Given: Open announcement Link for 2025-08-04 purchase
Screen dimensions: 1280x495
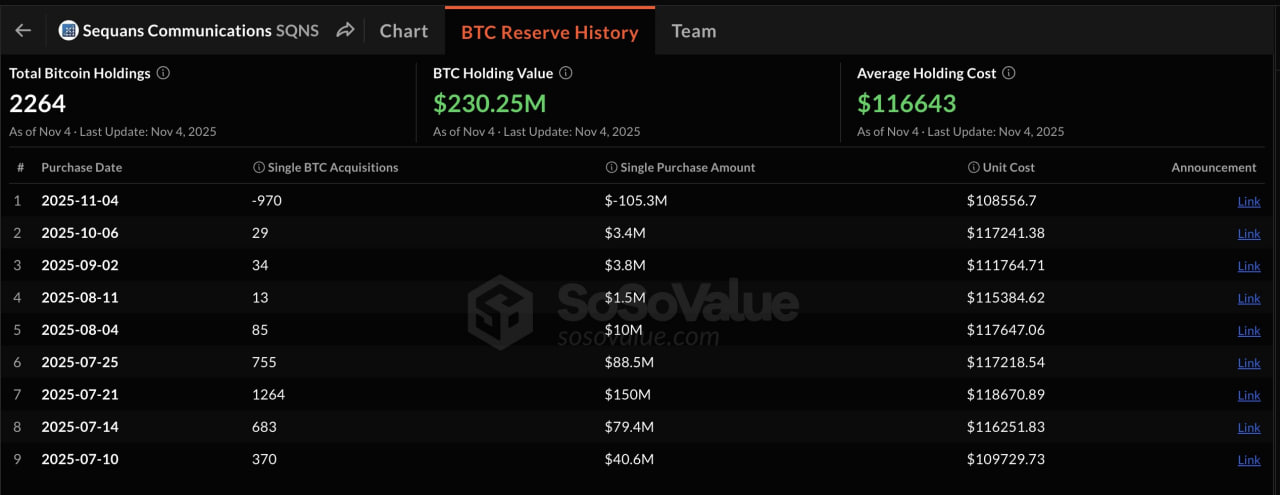Looking at the screenshot, I should pyautogui.click(x=1249, y=331).
